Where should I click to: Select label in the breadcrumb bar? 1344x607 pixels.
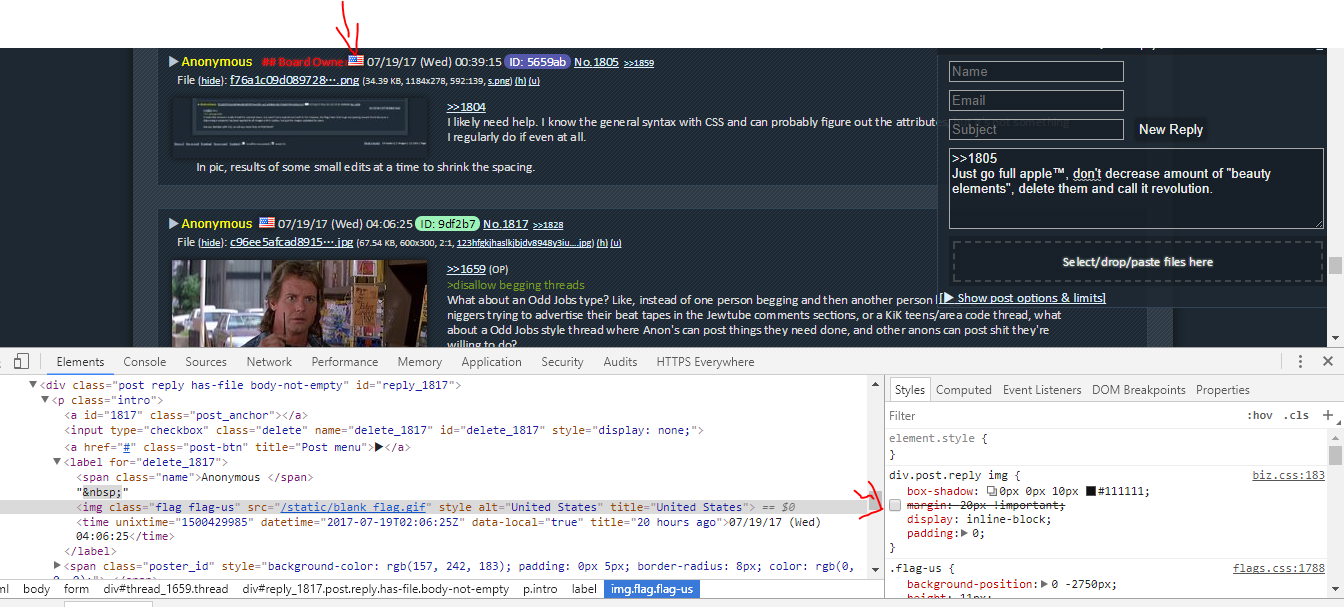(584, 589)
